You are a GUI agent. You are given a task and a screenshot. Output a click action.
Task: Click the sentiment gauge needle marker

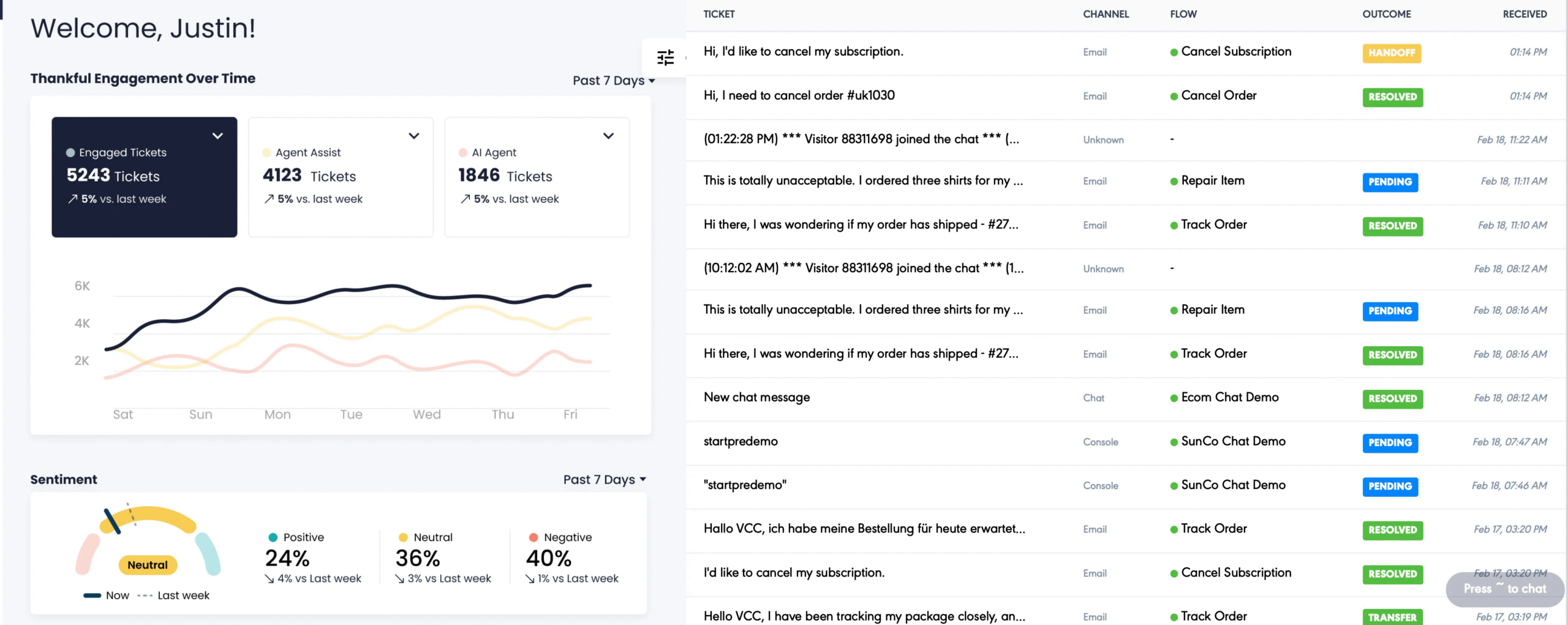click(x=112, y=521)
